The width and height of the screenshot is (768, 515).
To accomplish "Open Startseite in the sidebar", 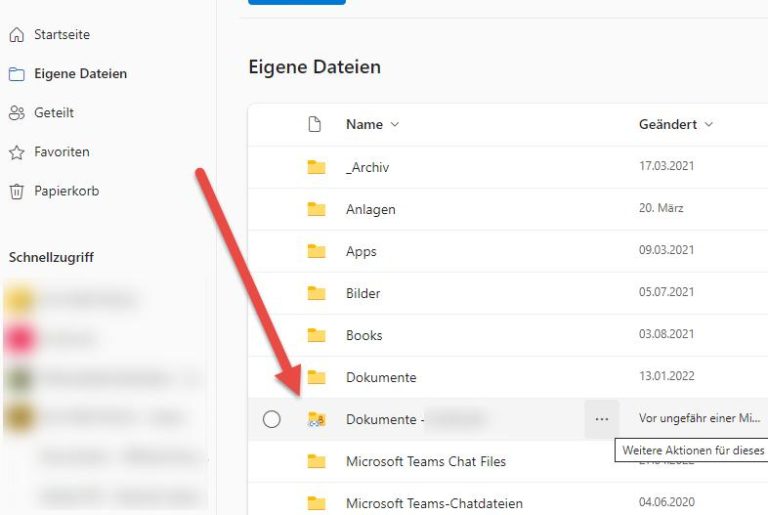I will pyautogui.click(x=62, y=34).
